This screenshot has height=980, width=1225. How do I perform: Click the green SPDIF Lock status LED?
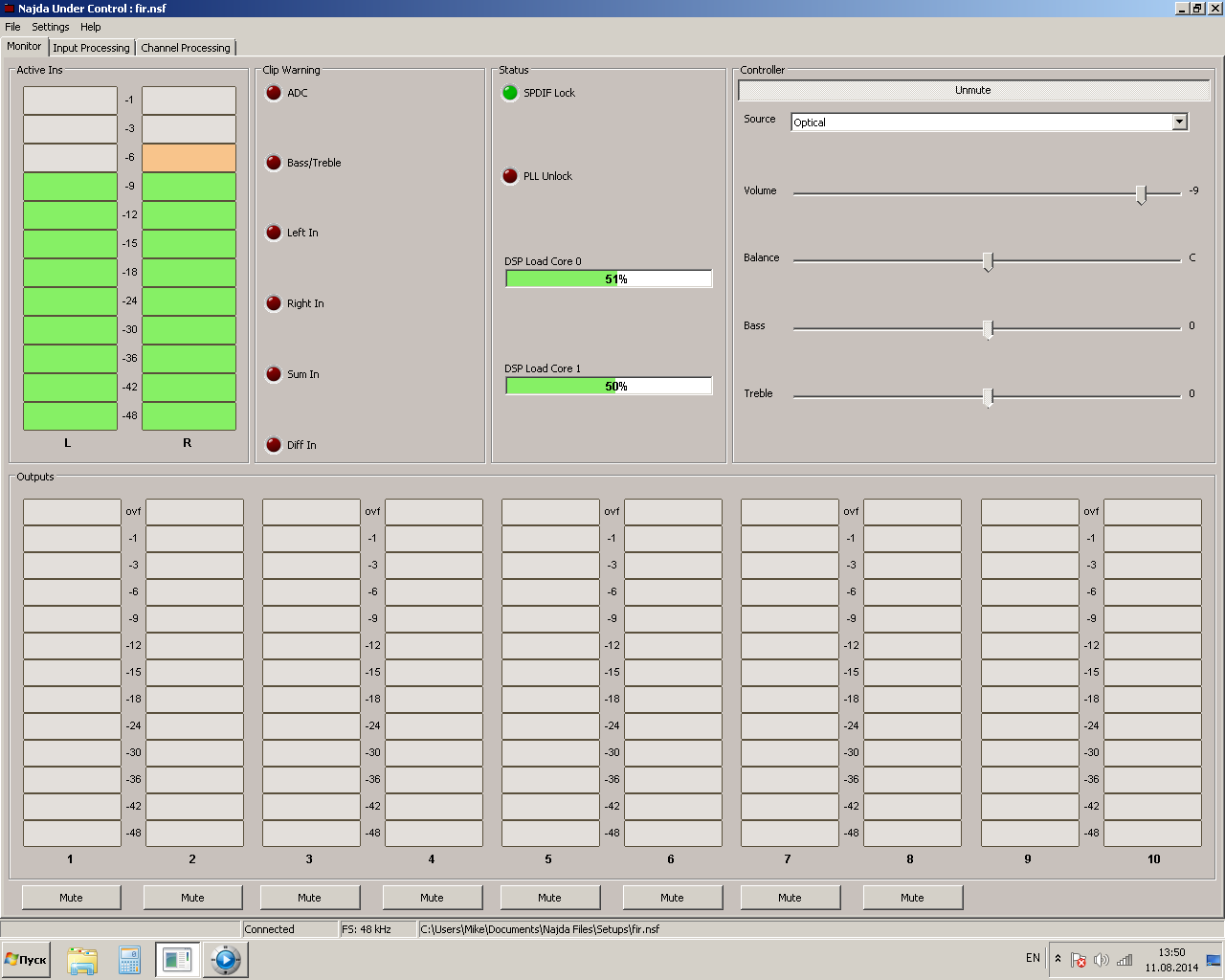point(510,93)
